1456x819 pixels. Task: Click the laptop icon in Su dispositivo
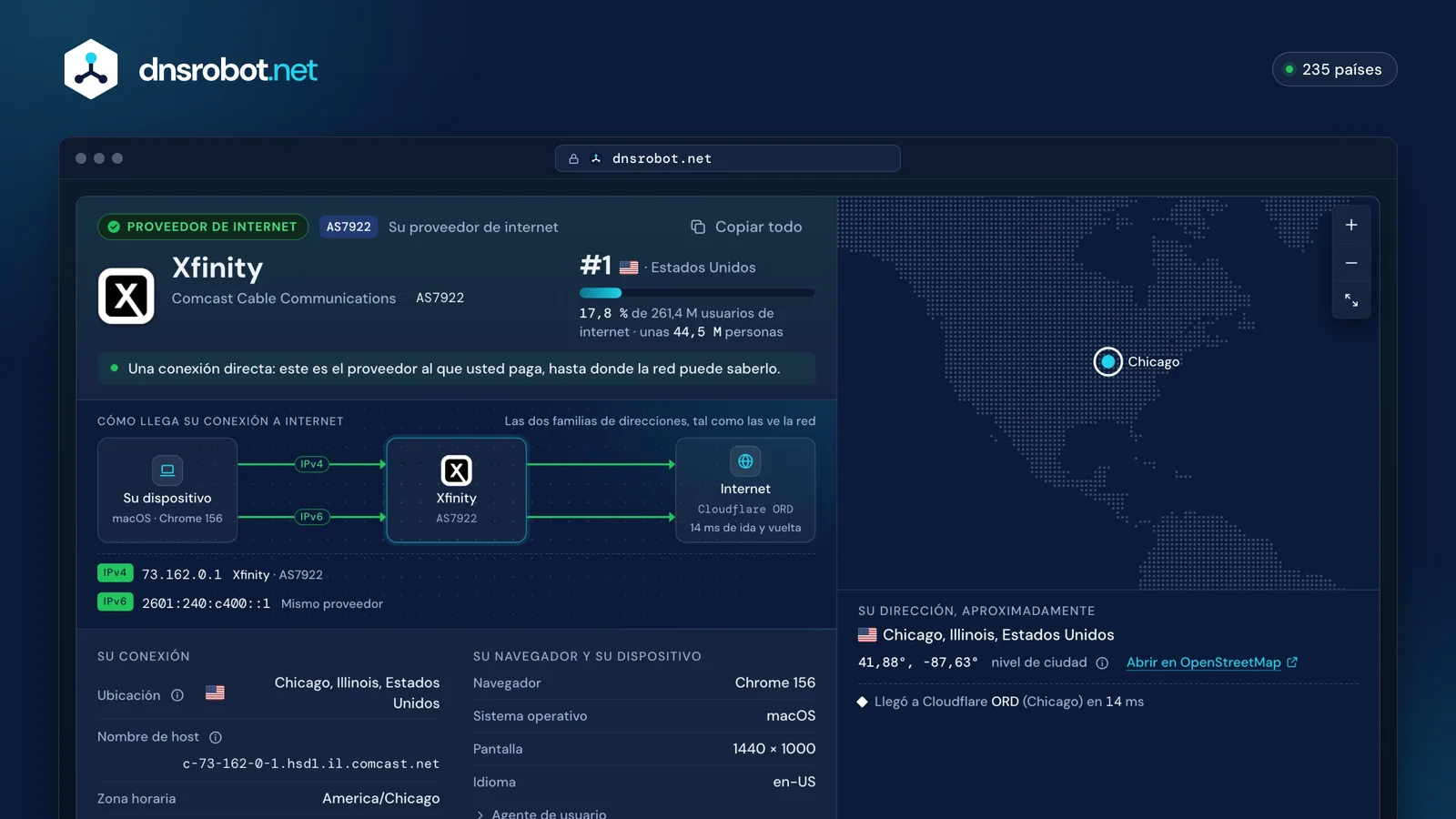(167, 470)
